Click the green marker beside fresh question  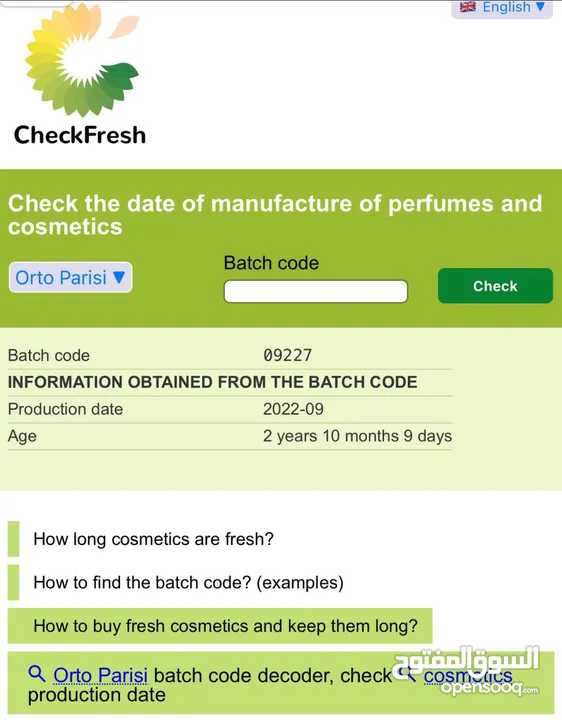coord(13,539)
